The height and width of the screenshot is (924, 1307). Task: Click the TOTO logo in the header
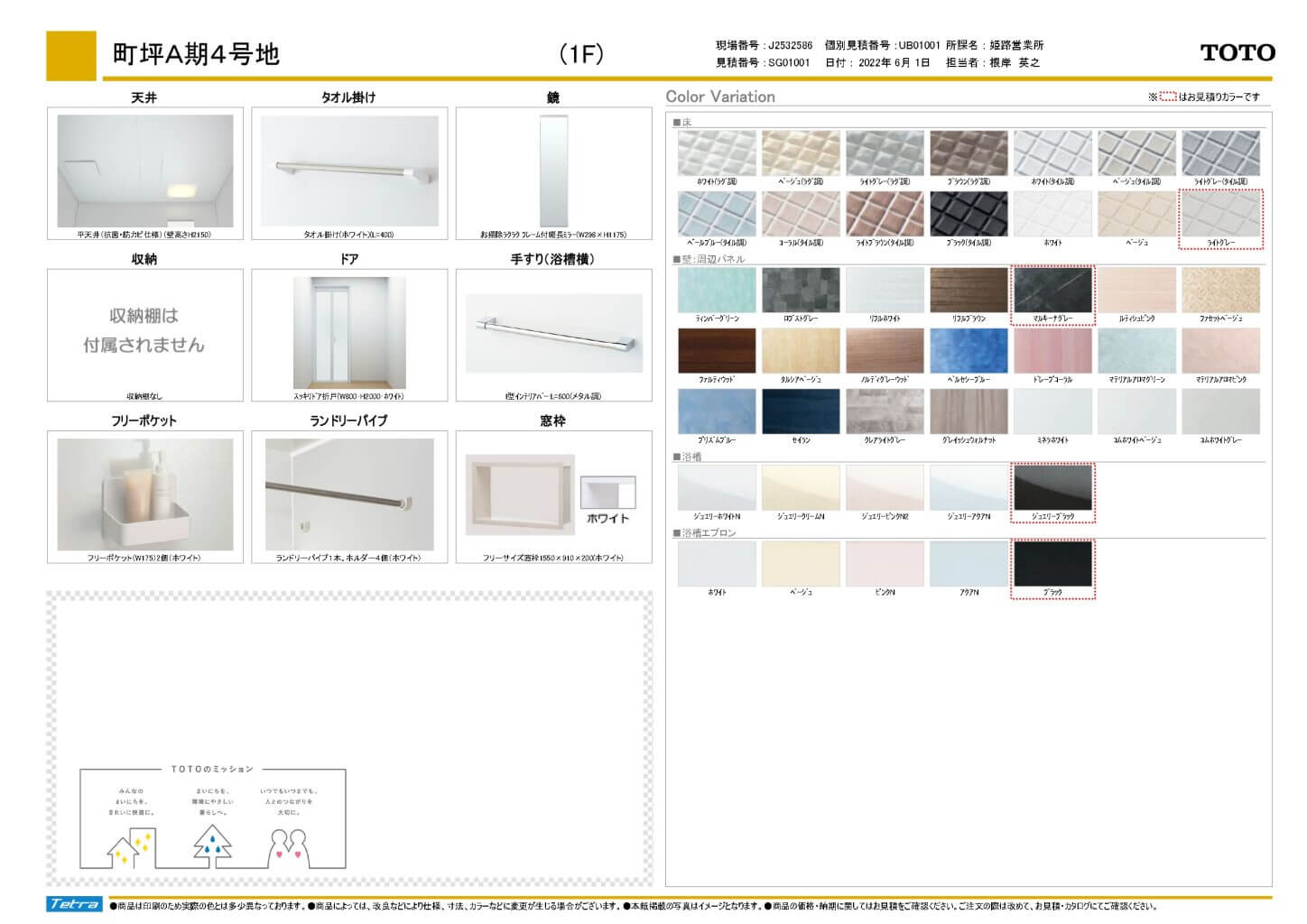1237,53
